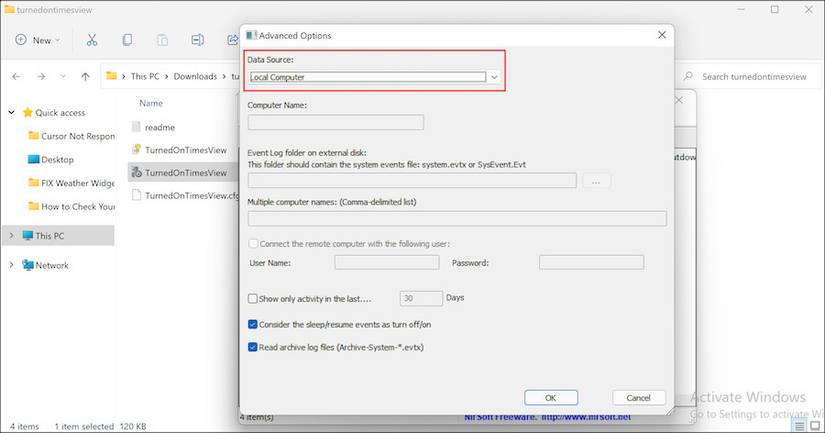The height and width of the screenshot is (433, 825).
Task: Switch to large icons view in File Explorer status bar
Action: [x=814, y=426]
